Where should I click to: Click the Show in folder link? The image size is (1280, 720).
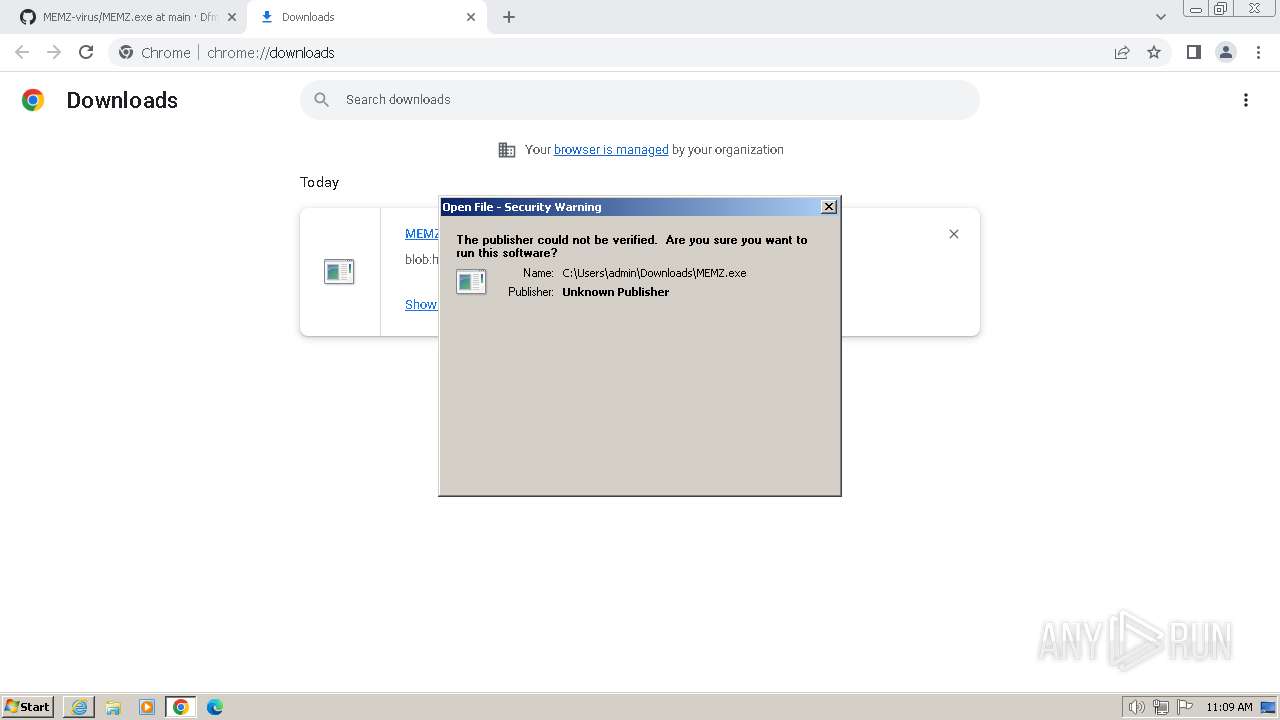421,304
